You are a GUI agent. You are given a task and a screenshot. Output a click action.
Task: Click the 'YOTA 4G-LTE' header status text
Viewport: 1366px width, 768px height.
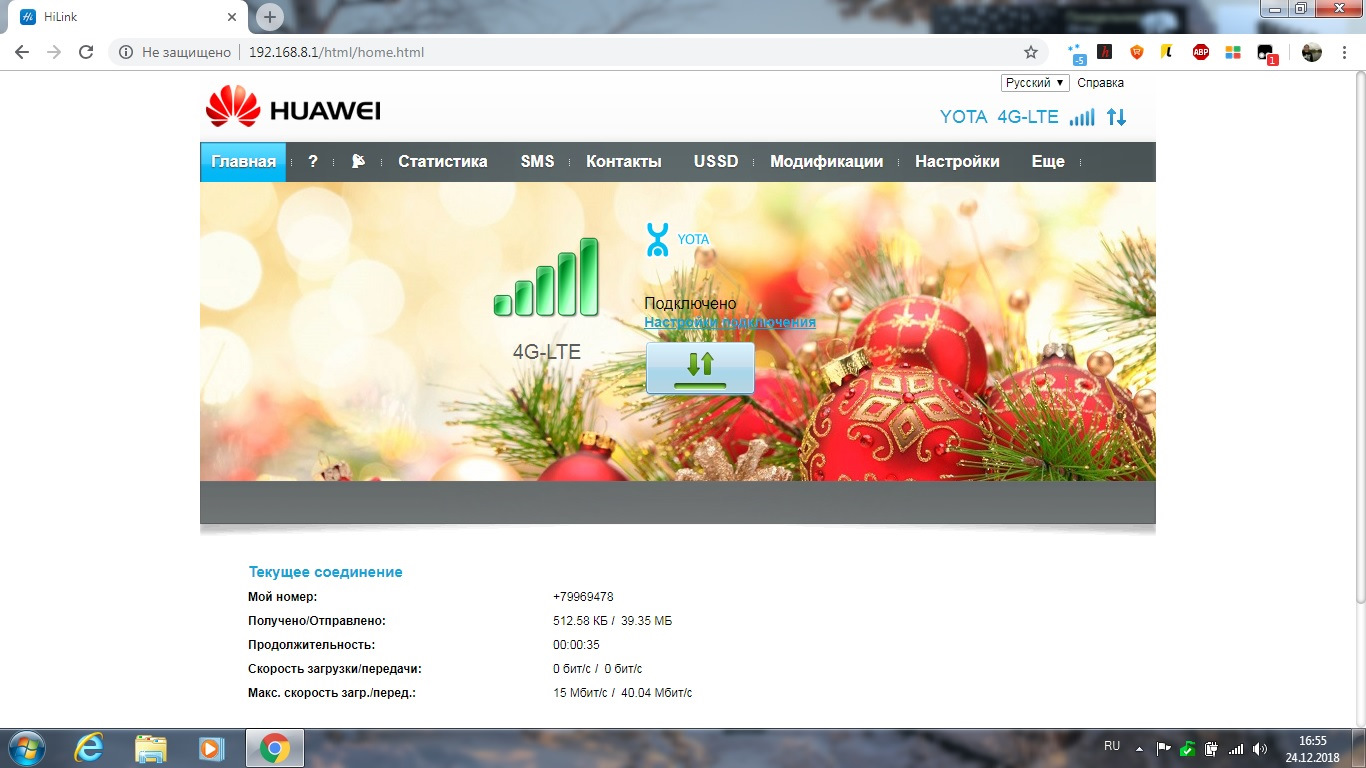coord(999,117)
